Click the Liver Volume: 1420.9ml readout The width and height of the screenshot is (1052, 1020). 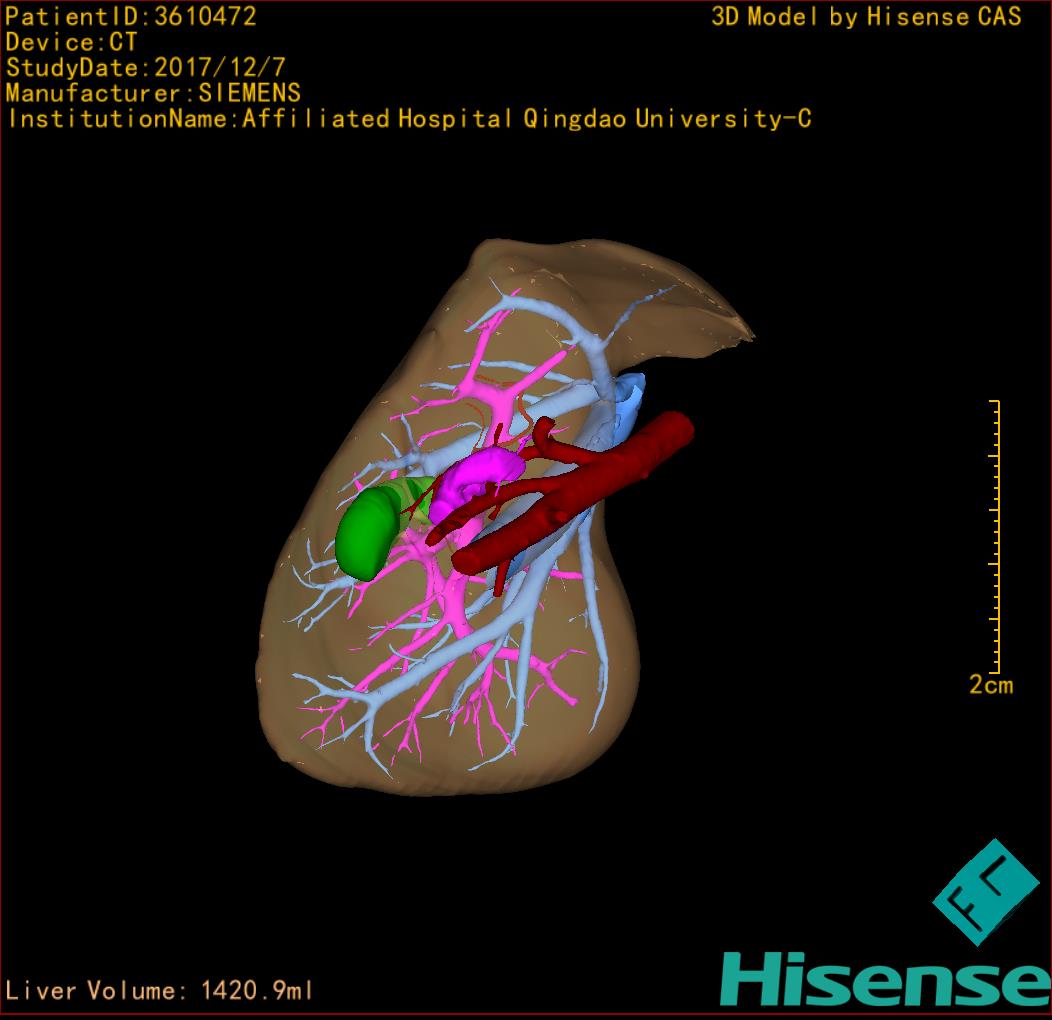pyautogui.click(x=159, y=990)
